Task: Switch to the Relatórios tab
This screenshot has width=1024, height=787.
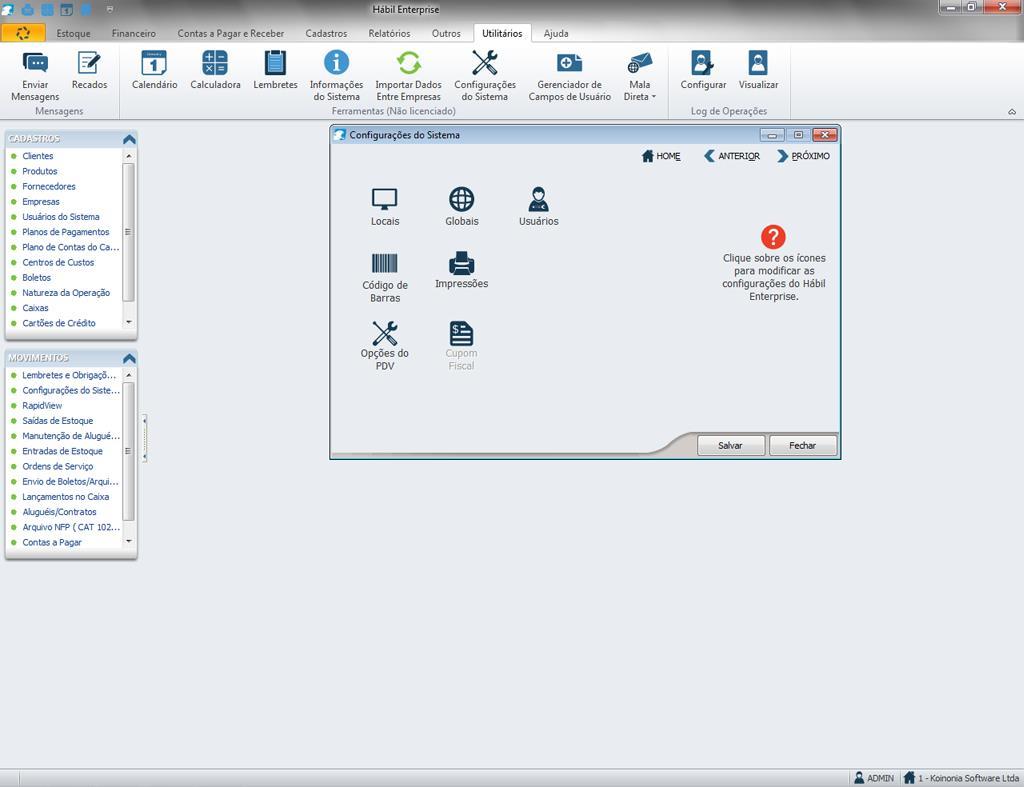Action: (389, 33)
